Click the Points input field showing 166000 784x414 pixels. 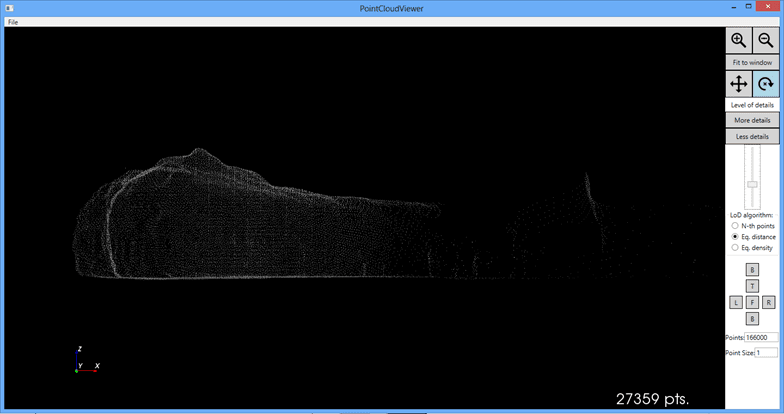pyautogui.click(x=761, y=338)
